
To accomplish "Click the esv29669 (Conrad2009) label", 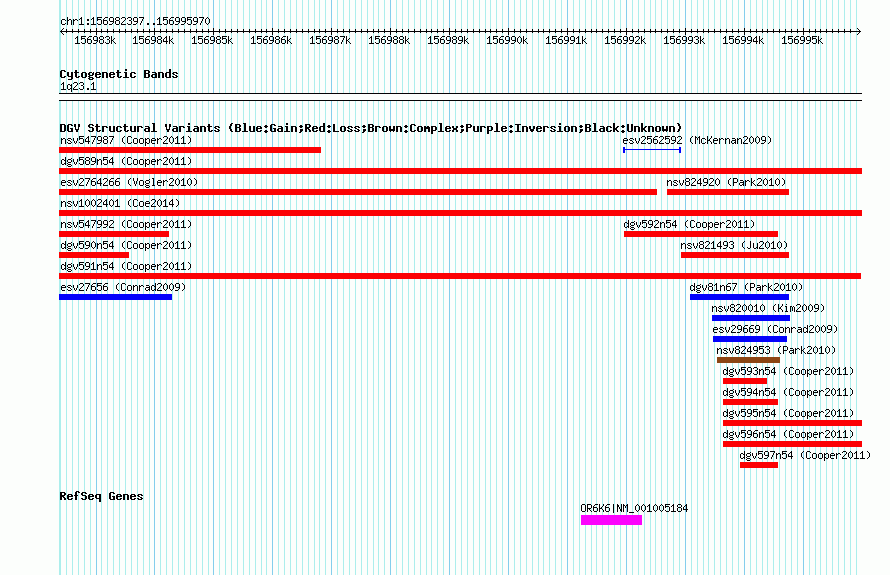I will click(775, 329).
